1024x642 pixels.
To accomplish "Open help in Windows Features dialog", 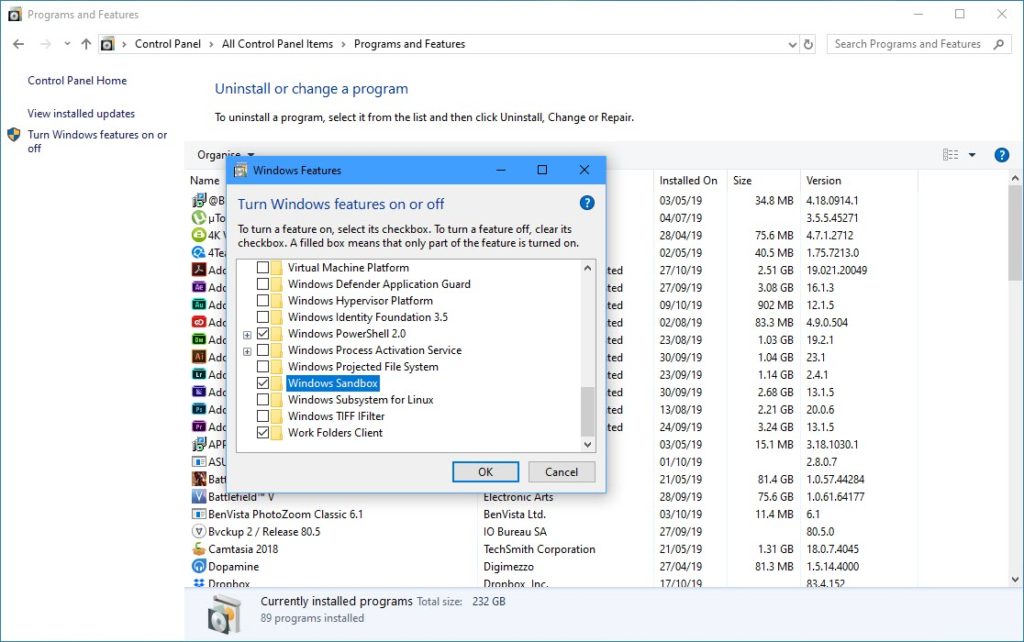I will 587,203.
